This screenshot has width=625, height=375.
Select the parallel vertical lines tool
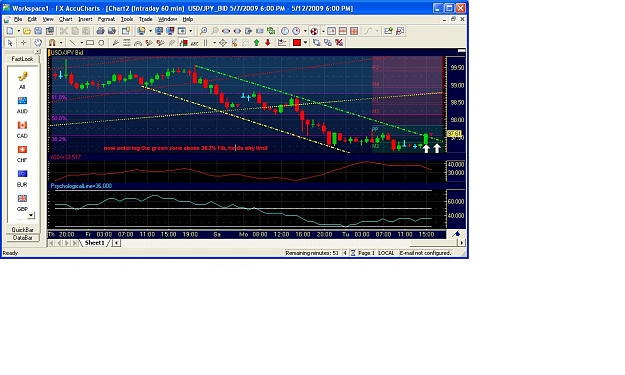[206, 43]
